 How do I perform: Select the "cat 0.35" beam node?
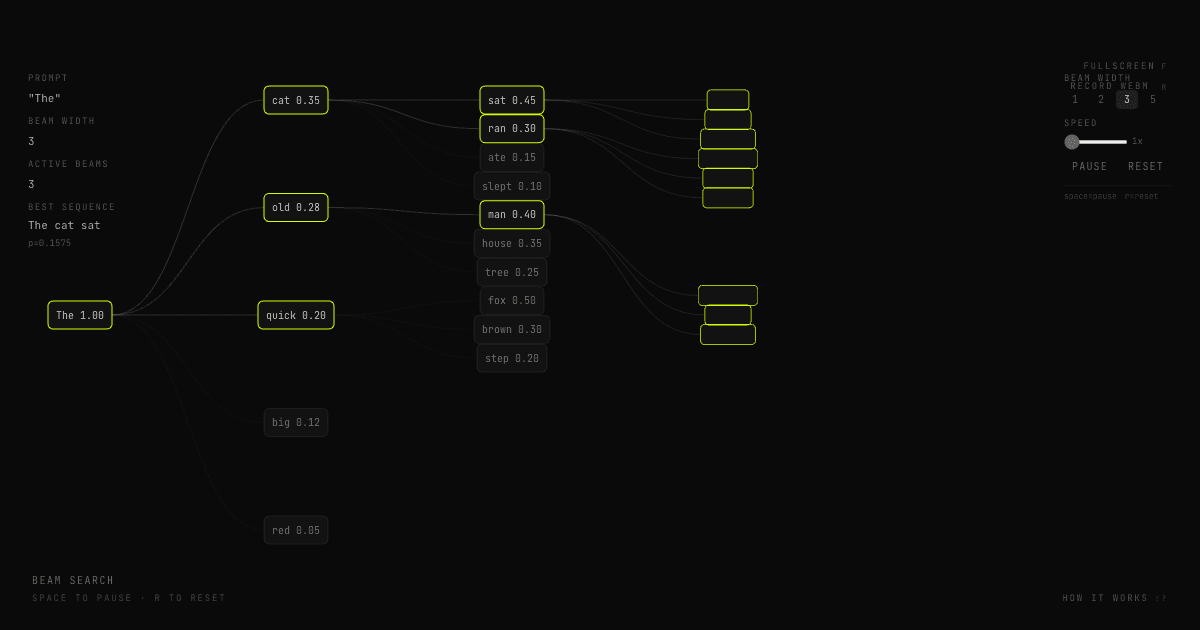pyautogui.click(x=295, y=100)
